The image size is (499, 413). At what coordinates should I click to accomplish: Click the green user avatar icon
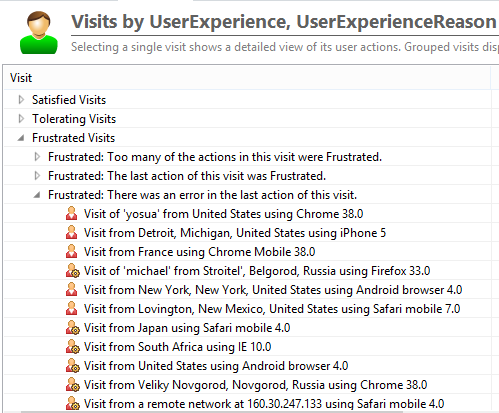click(39, 32)
